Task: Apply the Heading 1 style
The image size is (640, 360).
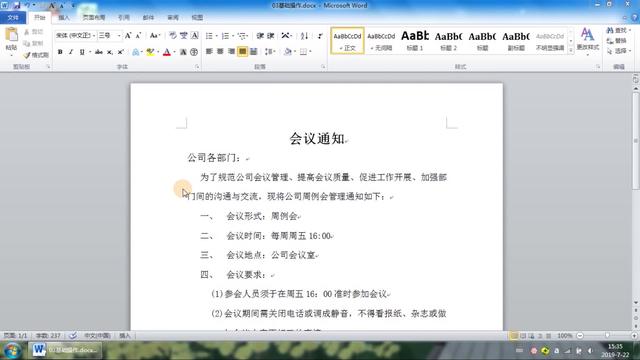Action: pos(415,41)
